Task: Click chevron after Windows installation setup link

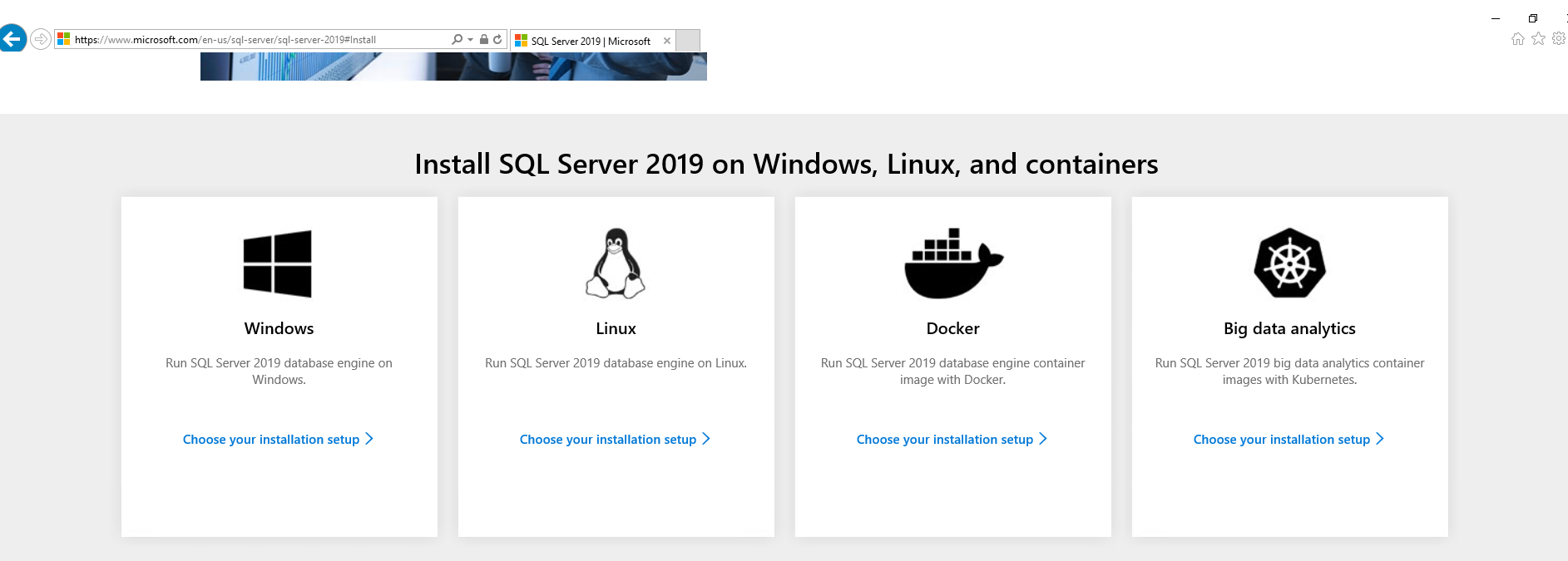Action: coord(369,439)
